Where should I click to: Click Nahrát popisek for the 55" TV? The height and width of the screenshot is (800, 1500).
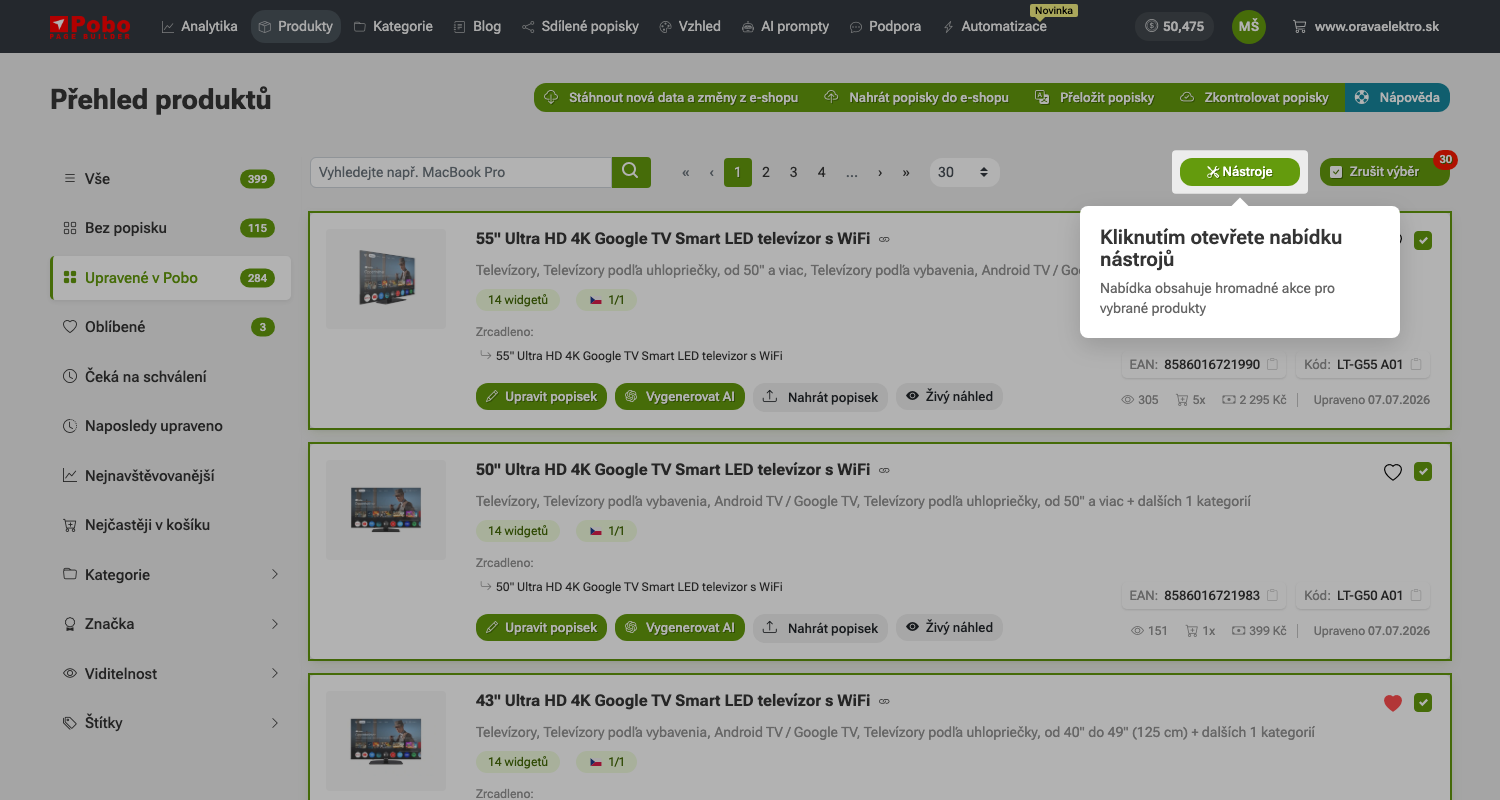[x=820, y=397]
